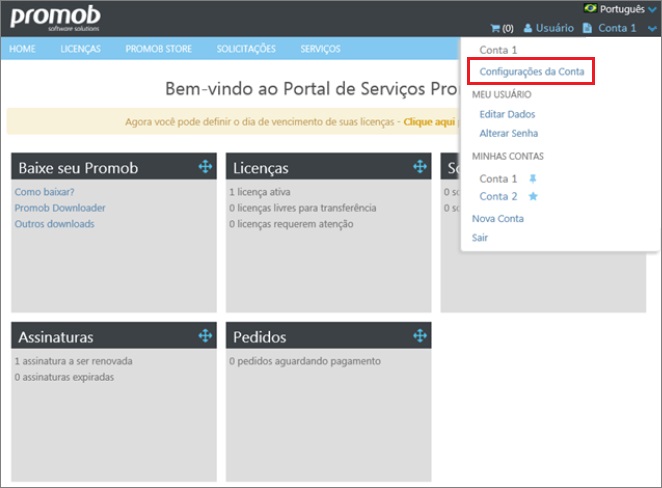Select Configurações da Conta
The height and width of the screenshot is (488, 662).
[532, 72]
